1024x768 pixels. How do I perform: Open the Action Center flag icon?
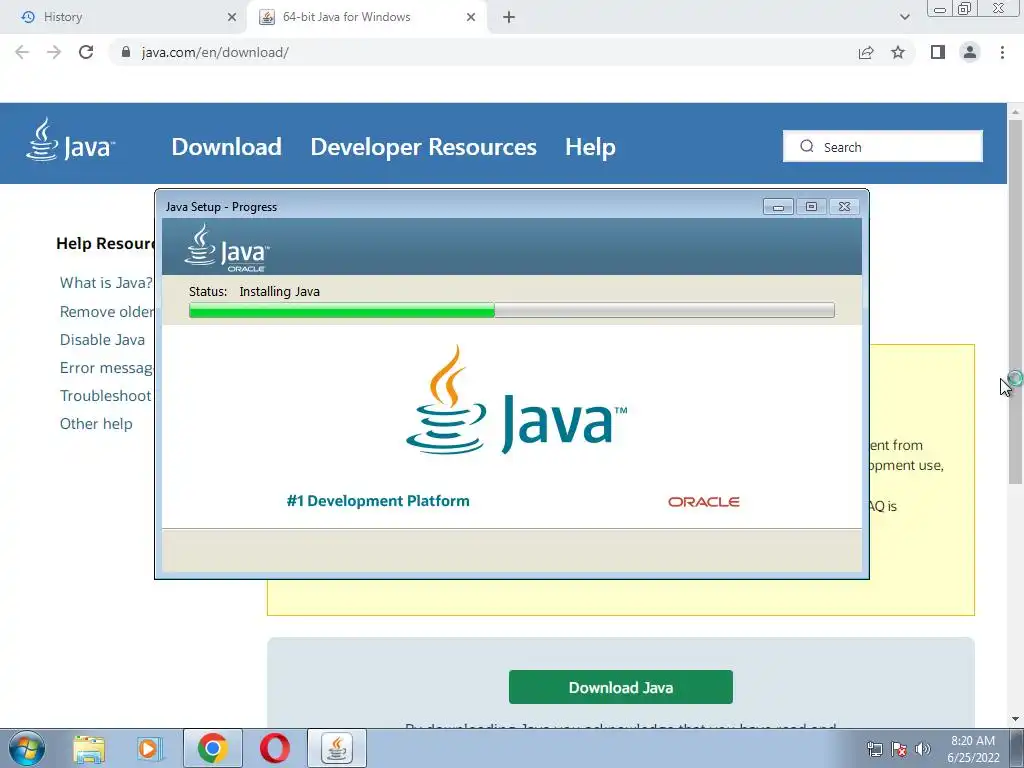point(899,750)
